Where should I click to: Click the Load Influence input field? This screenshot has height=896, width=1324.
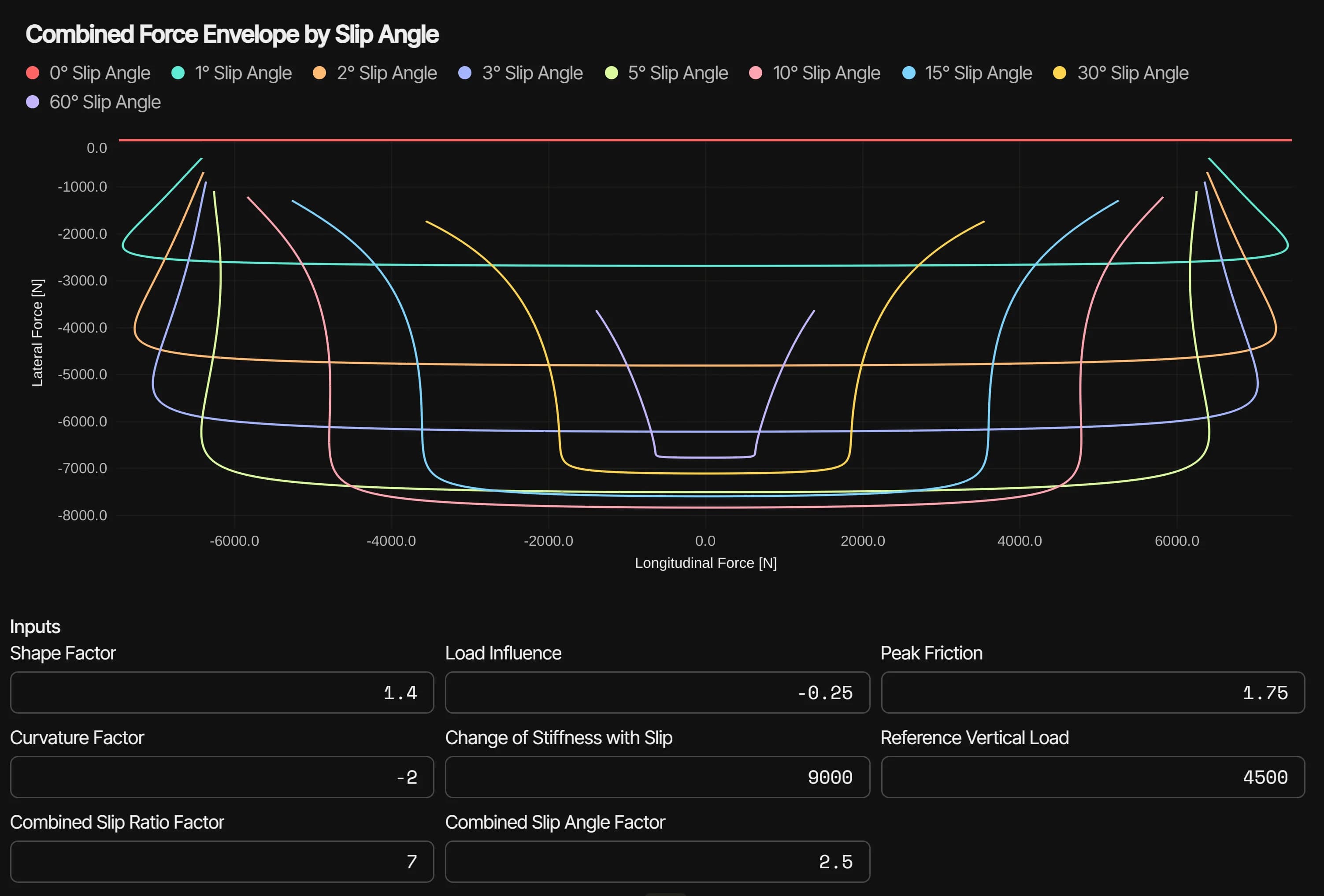[657, 692]
